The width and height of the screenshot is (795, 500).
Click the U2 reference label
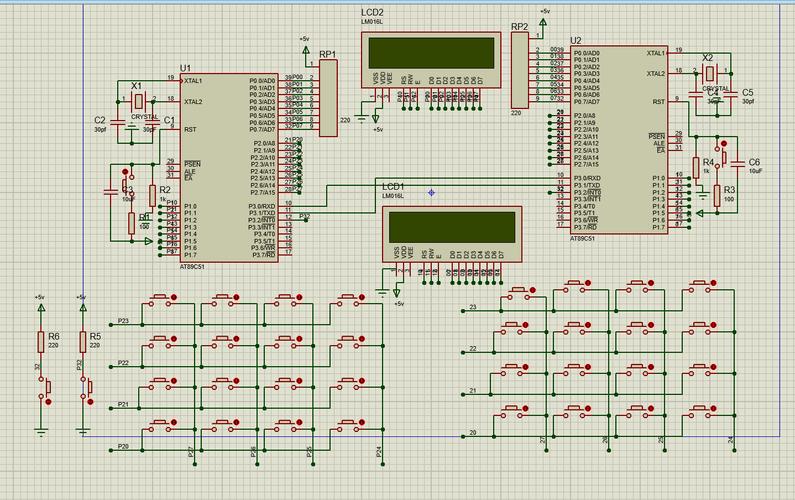pyautogui.click(x=576, y=40)
